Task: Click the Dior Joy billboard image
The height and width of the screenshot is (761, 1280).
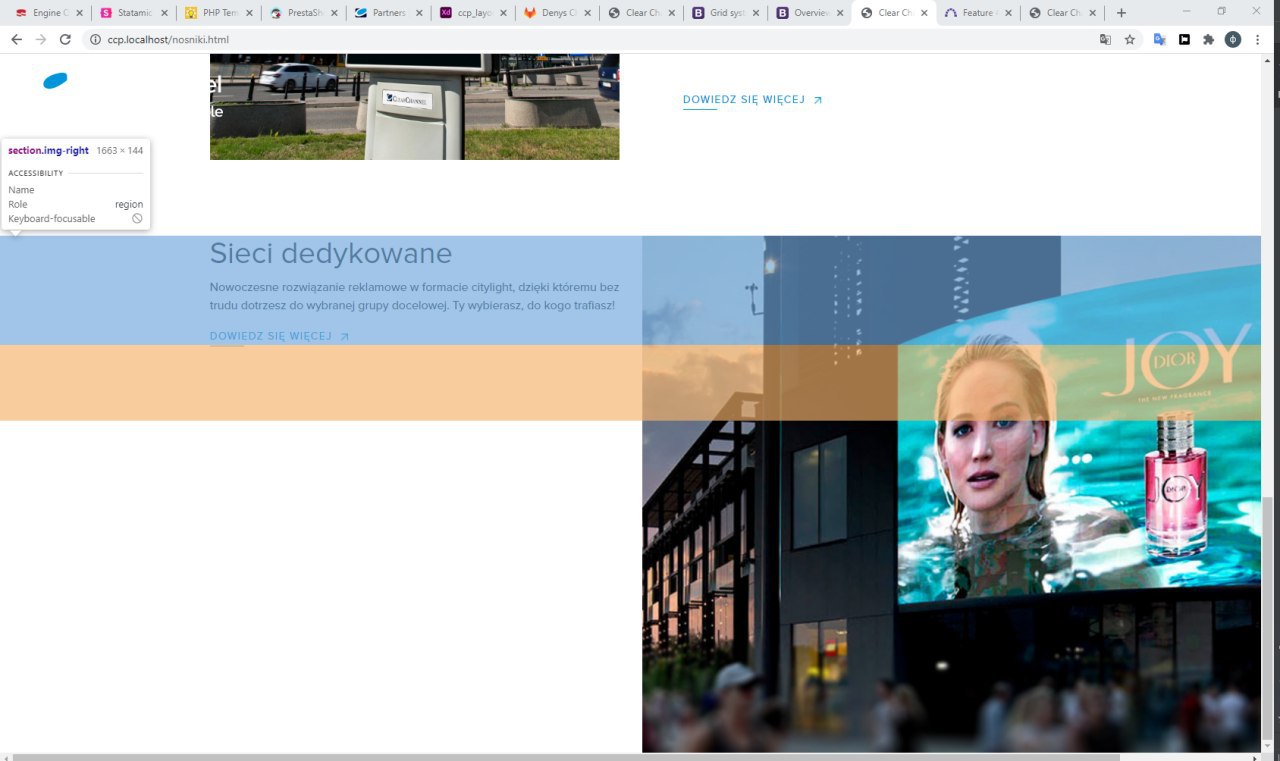Action: (x=951, y=494)
